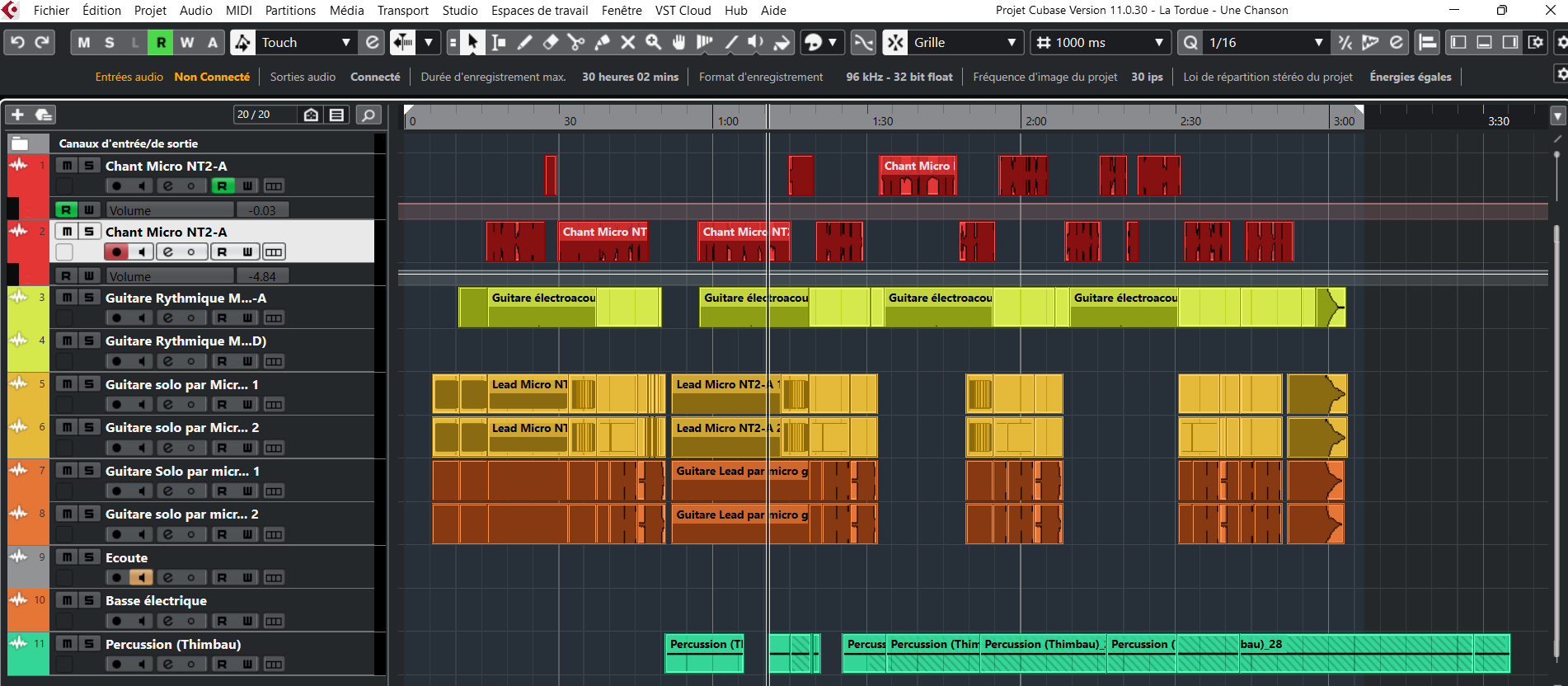Open the Transport menu
Image resolution: width=1568 pixels, height=686 pixels.
(x=402, y=11)
